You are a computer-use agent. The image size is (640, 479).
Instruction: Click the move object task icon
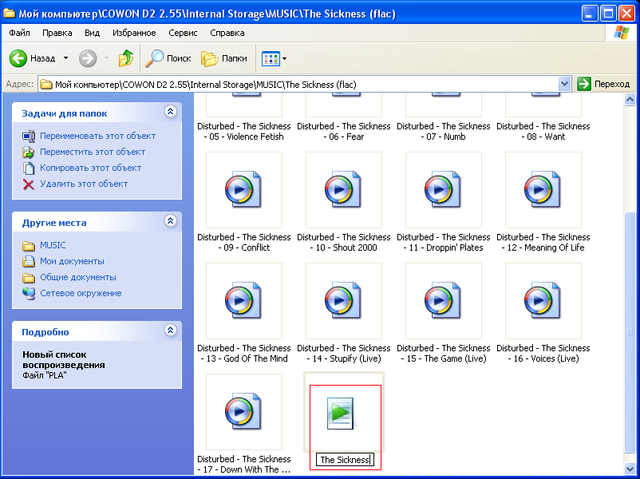[28, 152]
